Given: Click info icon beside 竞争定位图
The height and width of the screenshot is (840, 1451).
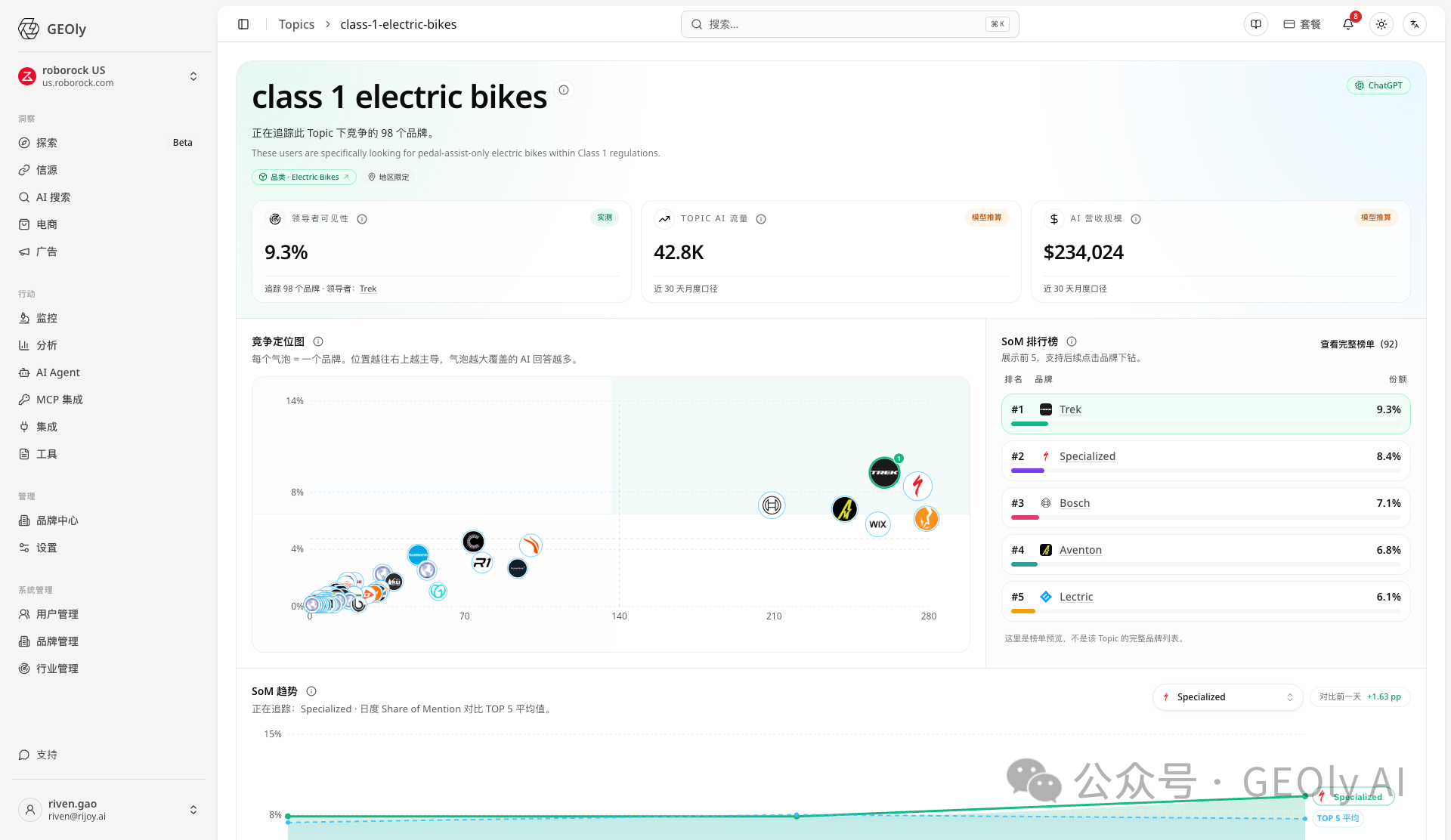Looking at the screenshot, I should coord(318,341).
